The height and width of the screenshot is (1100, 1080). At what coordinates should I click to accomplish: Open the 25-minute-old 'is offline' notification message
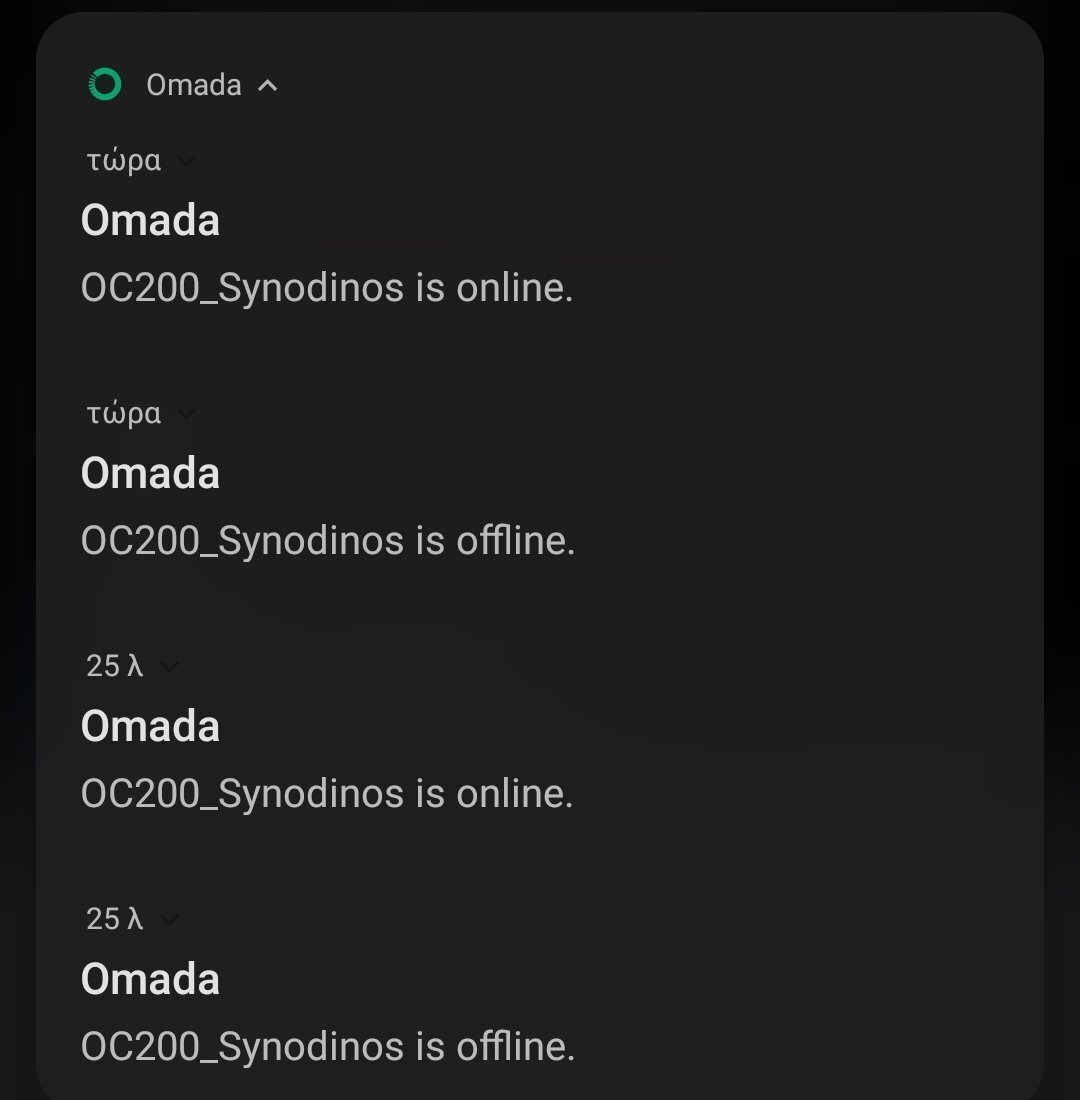(328, 1048)
